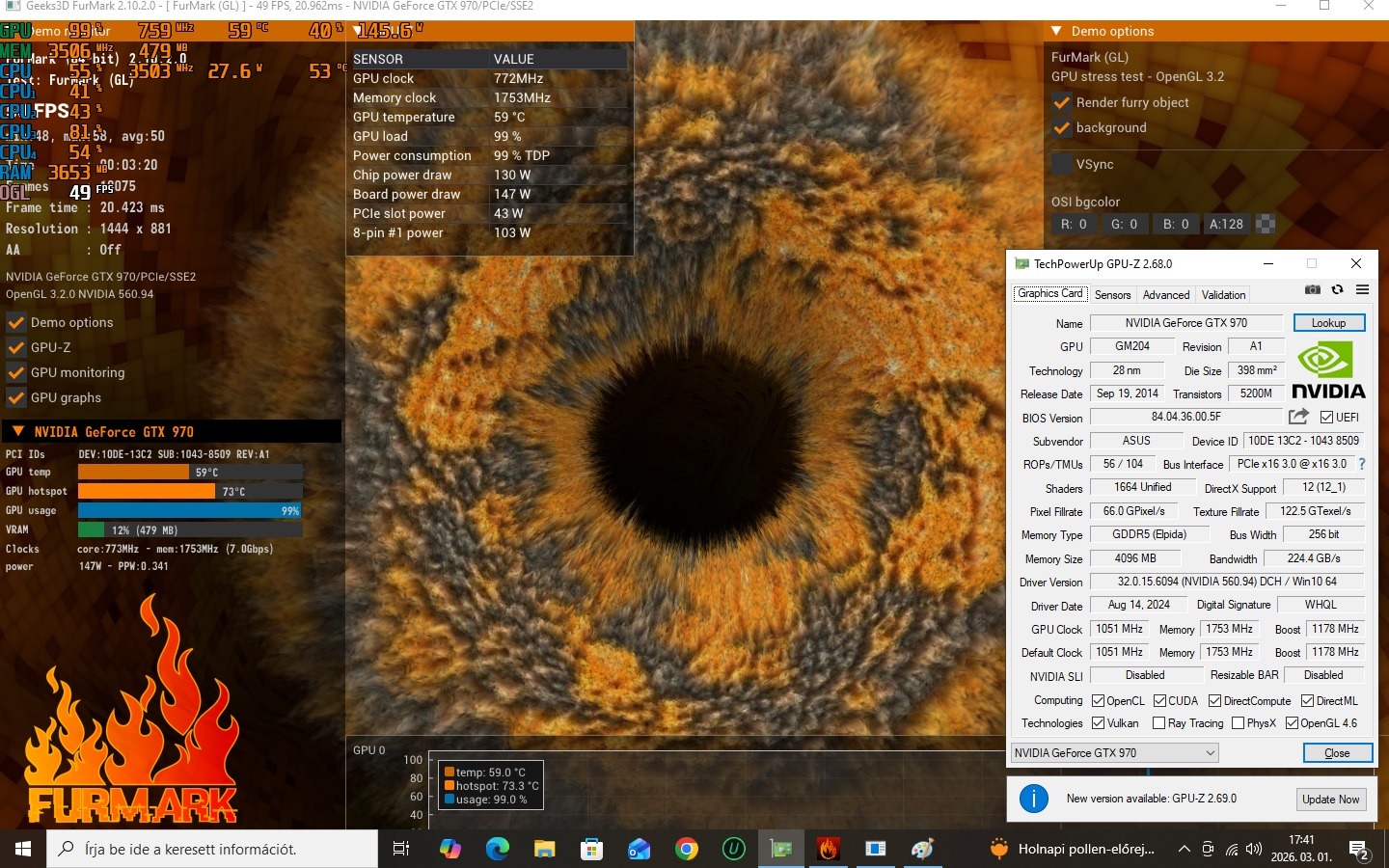Click the OSI bgcolor swatch
The image size is (1389, 868).
pyautogui.click(x=1266, y=224)
